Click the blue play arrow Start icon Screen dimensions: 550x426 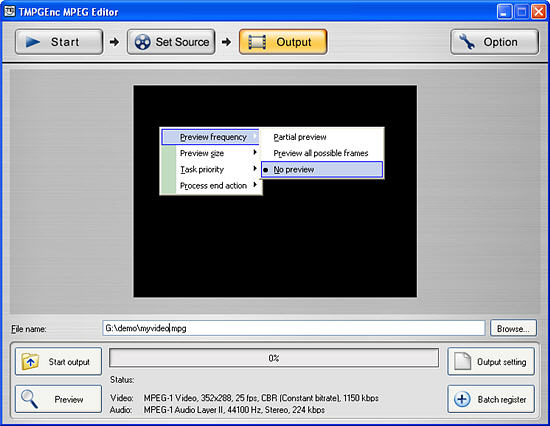pos(33,42)
